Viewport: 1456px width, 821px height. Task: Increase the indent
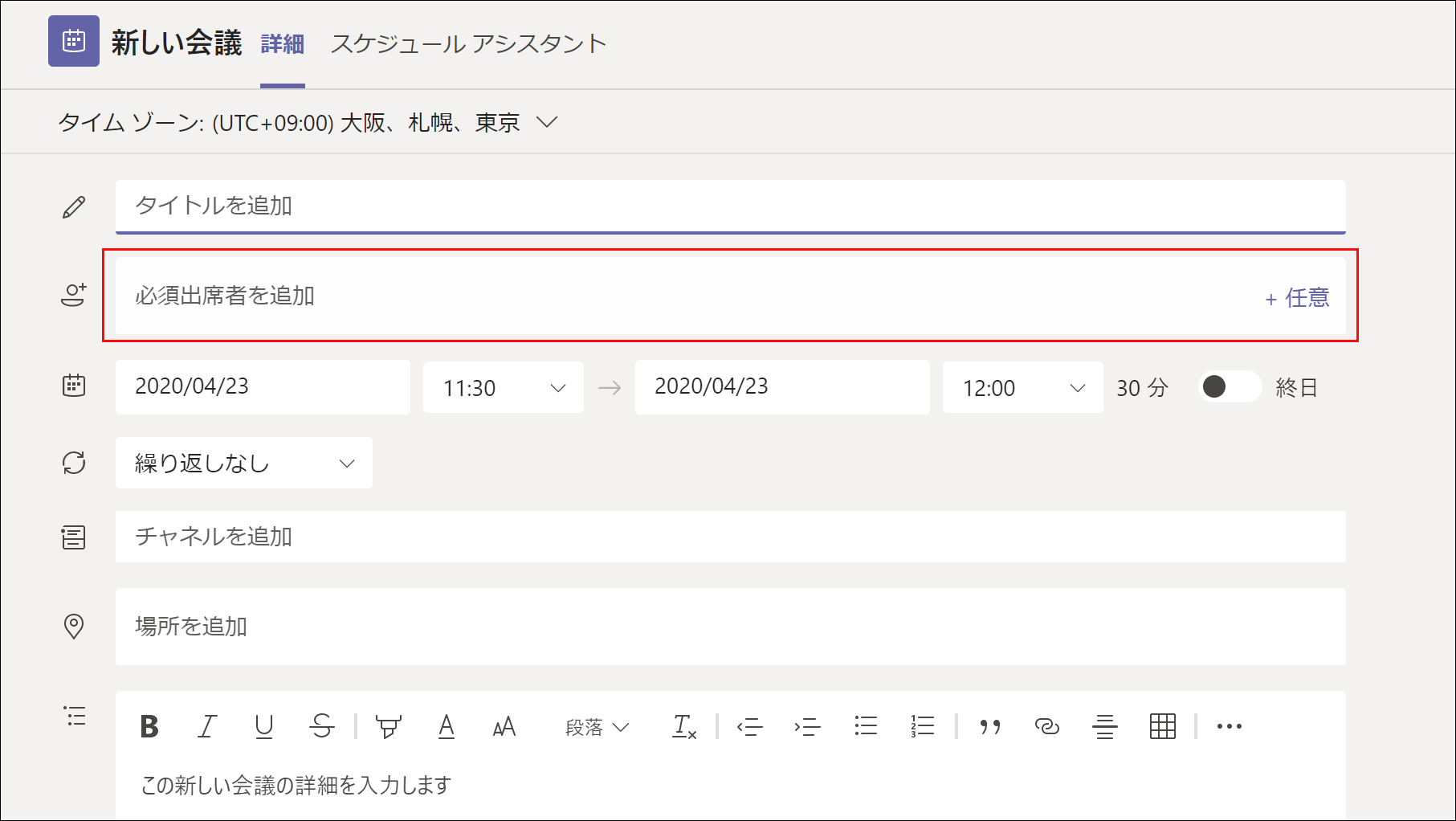(x=808, y=727)
